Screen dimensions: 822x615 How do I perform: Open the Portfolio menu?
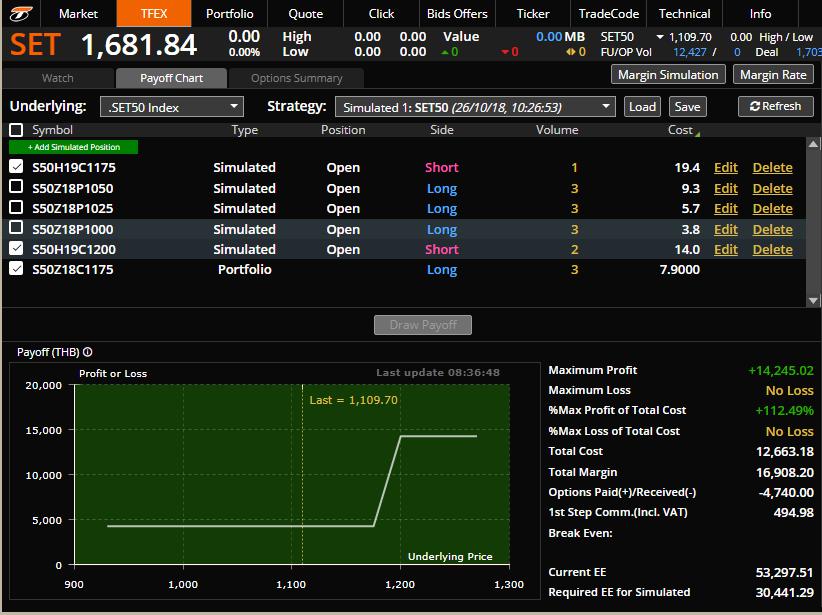click(230, 14)
